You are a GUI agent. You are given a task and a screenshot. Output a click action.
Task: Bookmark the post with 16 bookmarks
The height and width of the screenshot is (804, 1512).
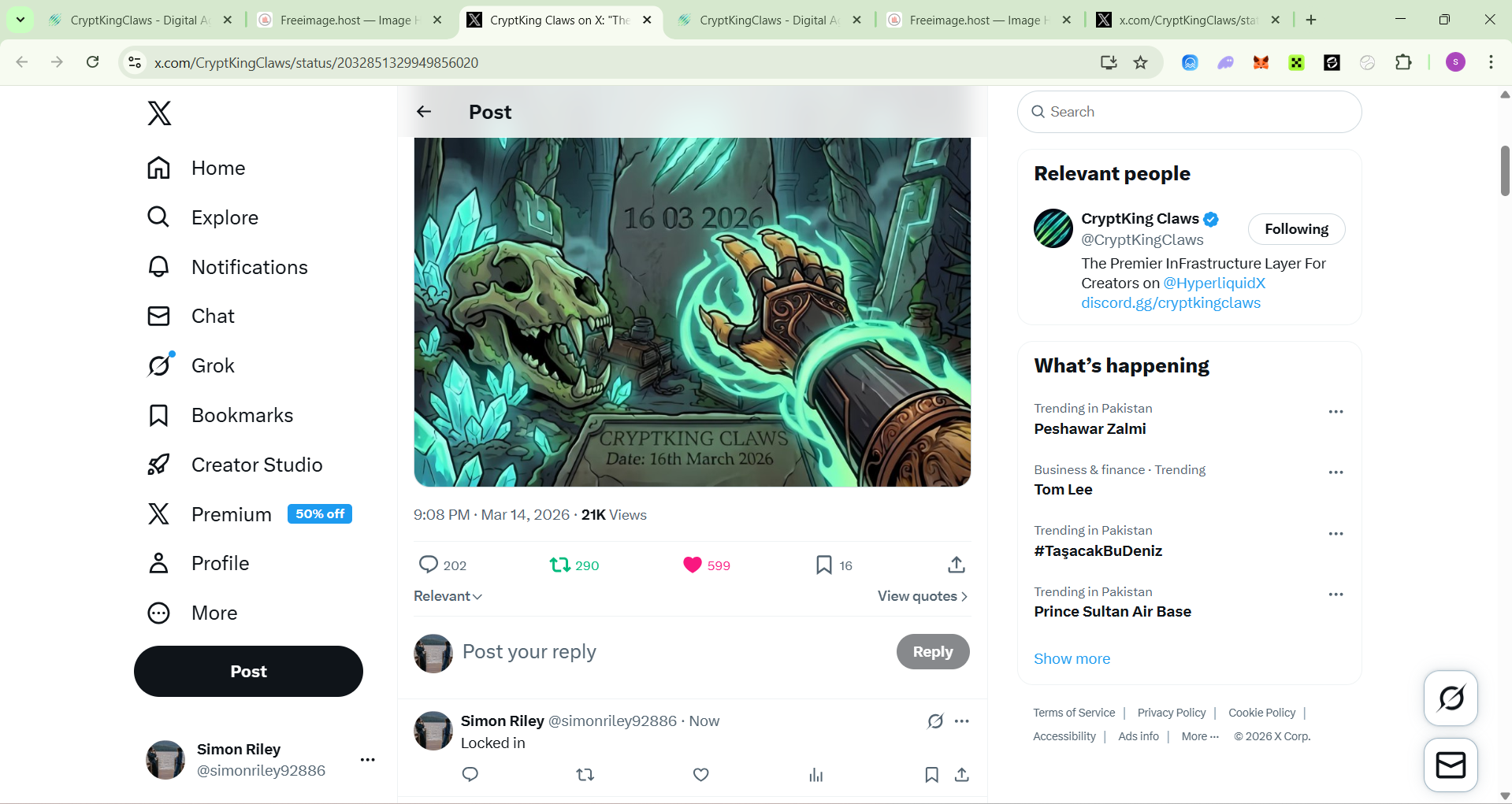point(824,565)
